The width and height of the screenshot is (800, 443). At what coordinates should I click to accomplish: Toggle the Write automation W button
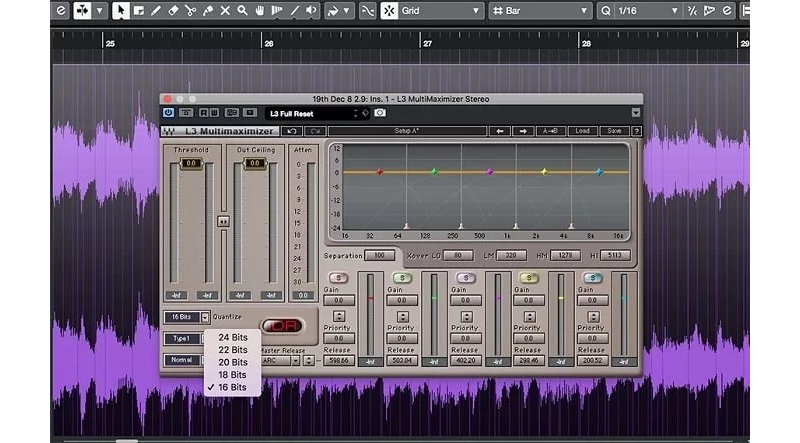[214, 112]
